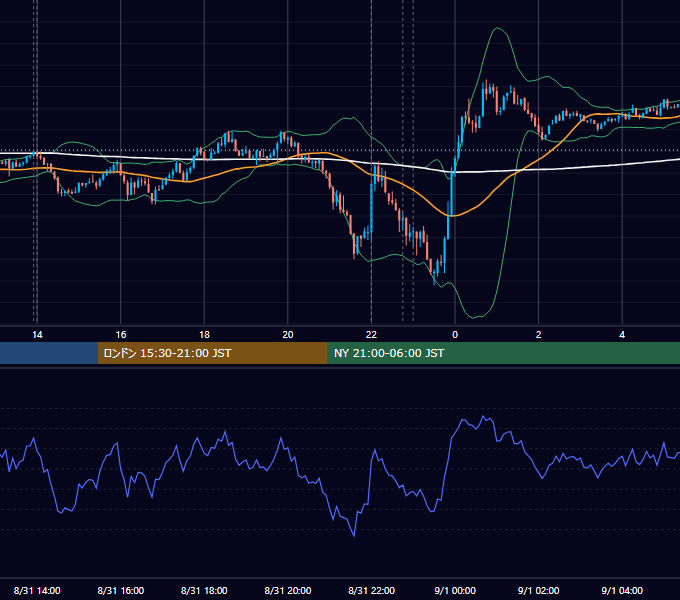Click the 2 hour label on time axis
The width and height of the screenshot is (680, 600).
pos(539,334)
